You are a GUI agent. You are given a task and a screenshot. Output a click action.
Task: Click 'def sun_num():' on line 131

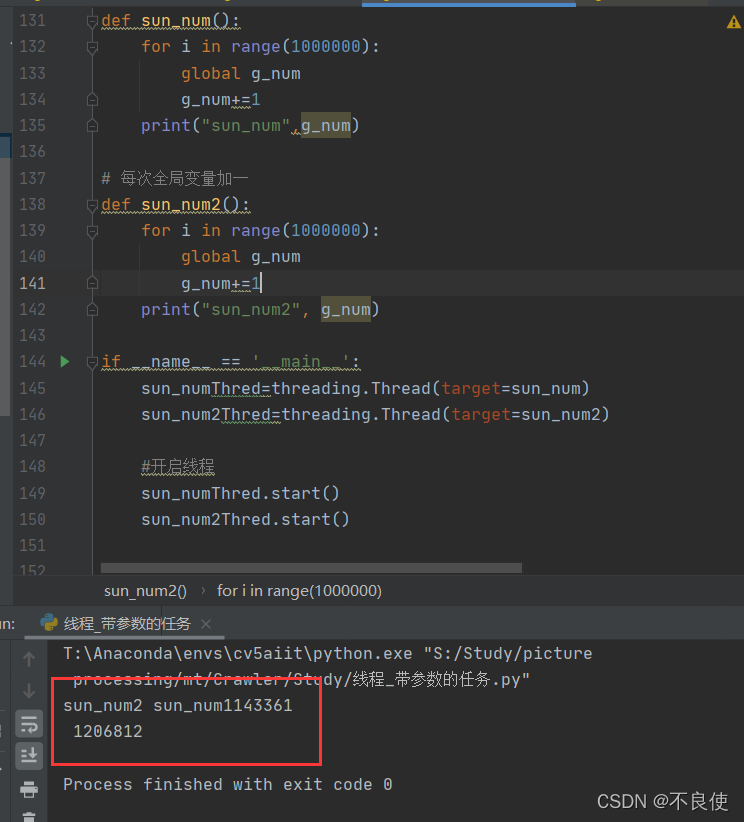[170, 21]
